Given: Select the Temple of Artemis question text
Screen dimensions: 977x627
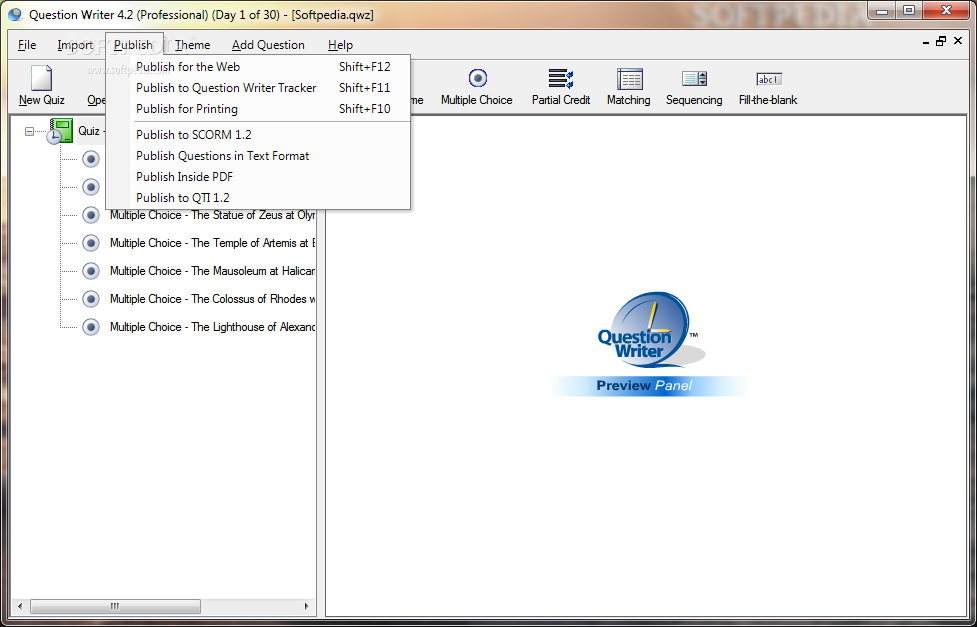Looking at the screenshot, I should pyautogui.click(x=212, y=243).
